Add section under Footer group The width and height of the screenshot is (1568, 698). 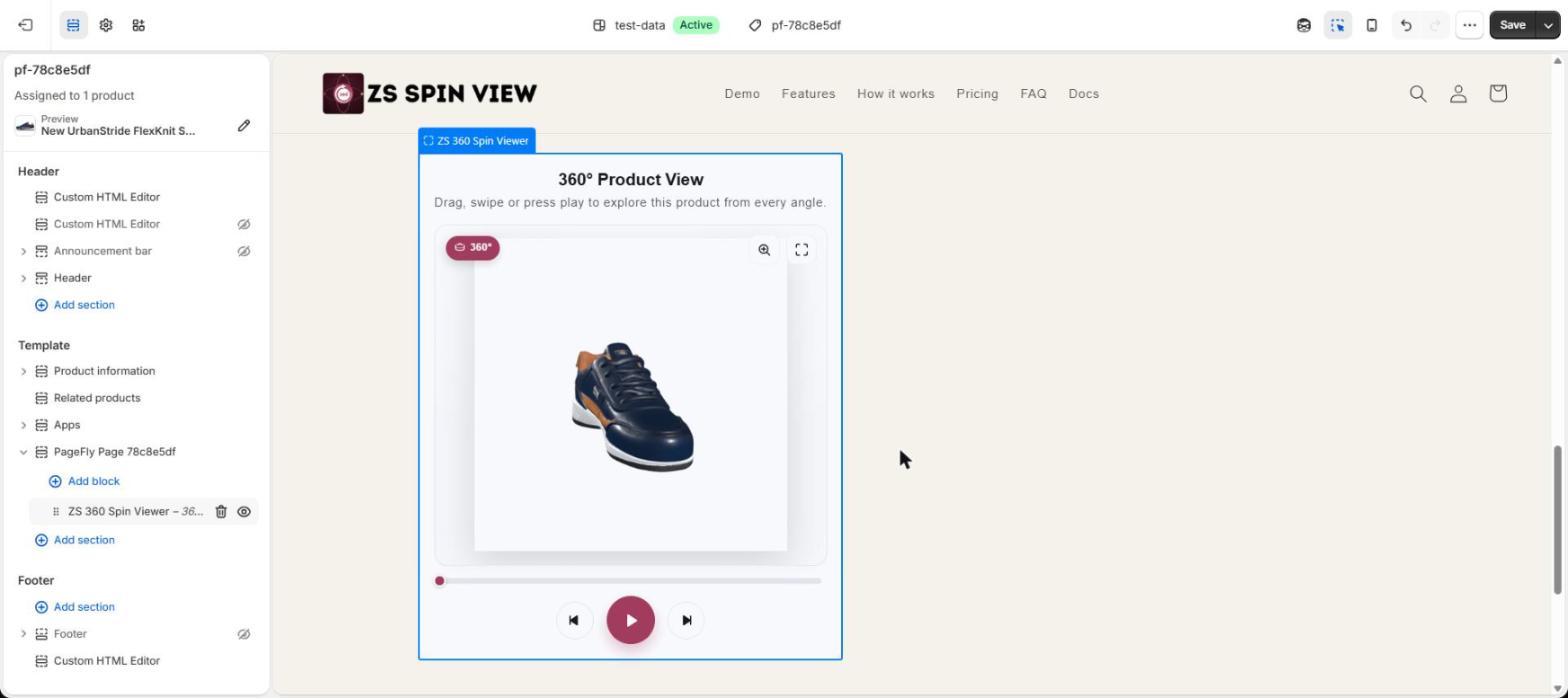(x=75, y=607)
